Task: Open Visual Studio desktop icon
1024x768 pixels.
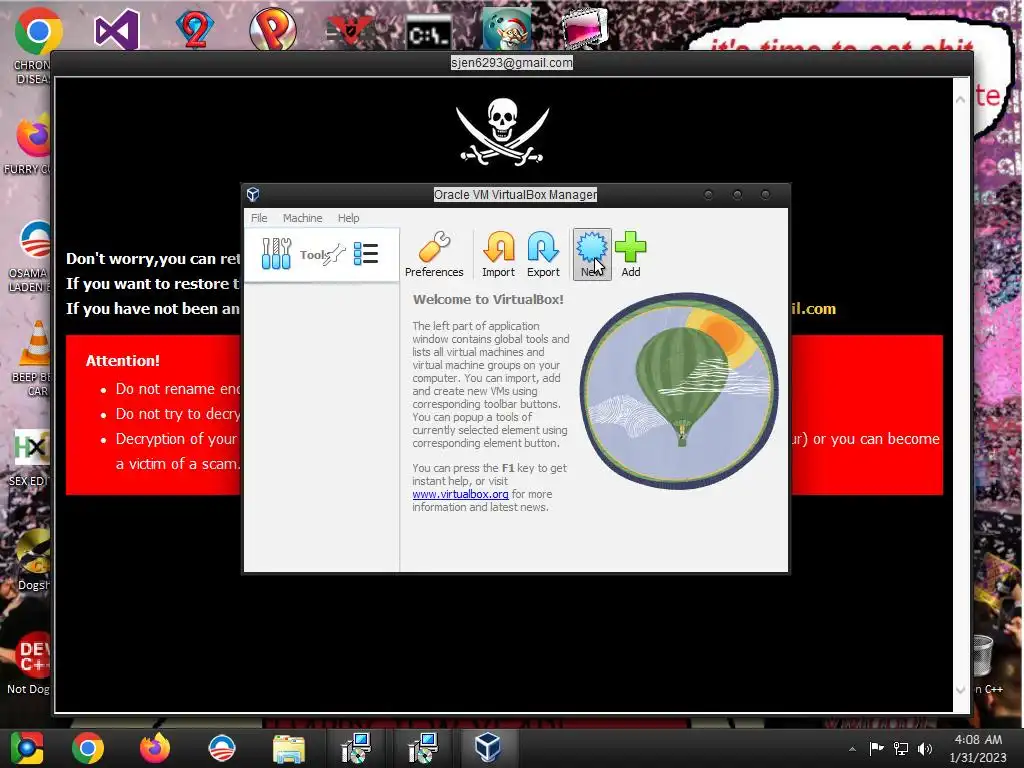Action: pos(117,29)
